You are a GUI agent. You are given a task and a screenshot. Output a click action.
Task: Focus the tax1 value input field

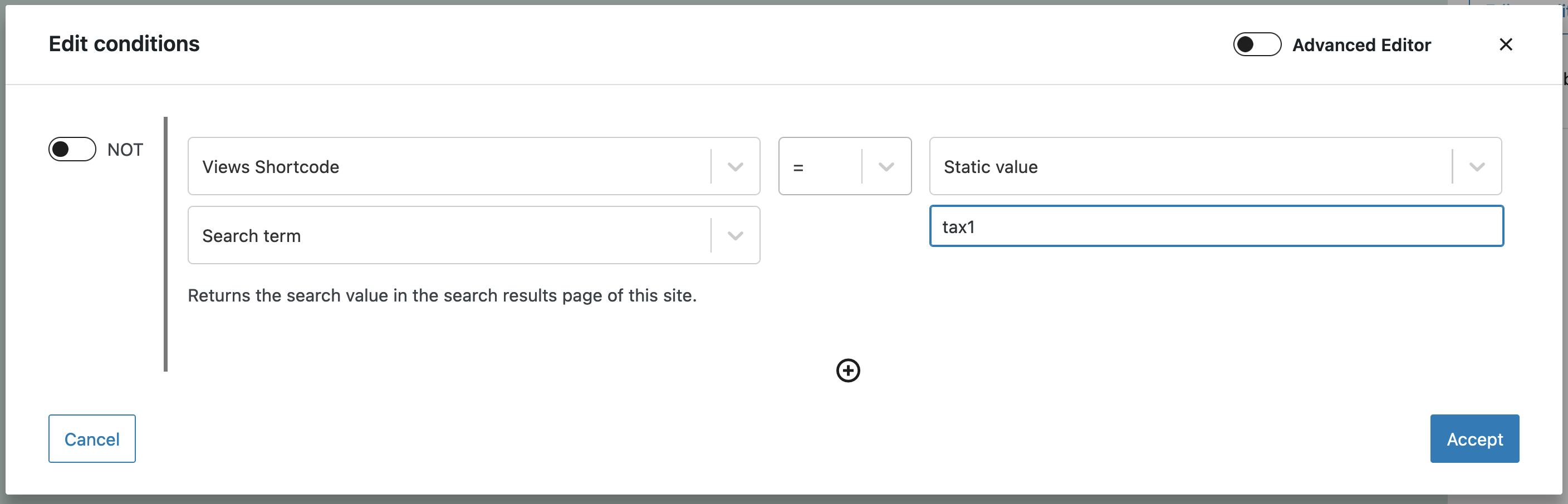1216,226
